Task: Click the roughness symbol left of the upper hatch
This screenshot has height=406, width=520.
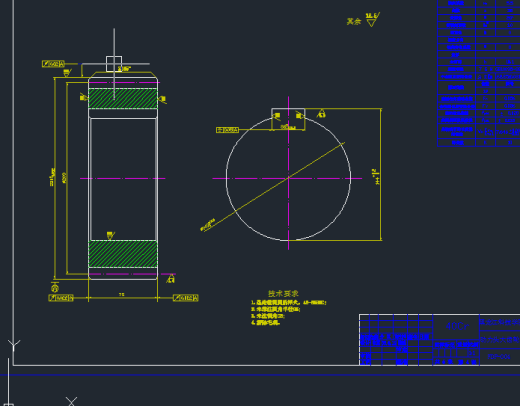Action: point(84,97)
